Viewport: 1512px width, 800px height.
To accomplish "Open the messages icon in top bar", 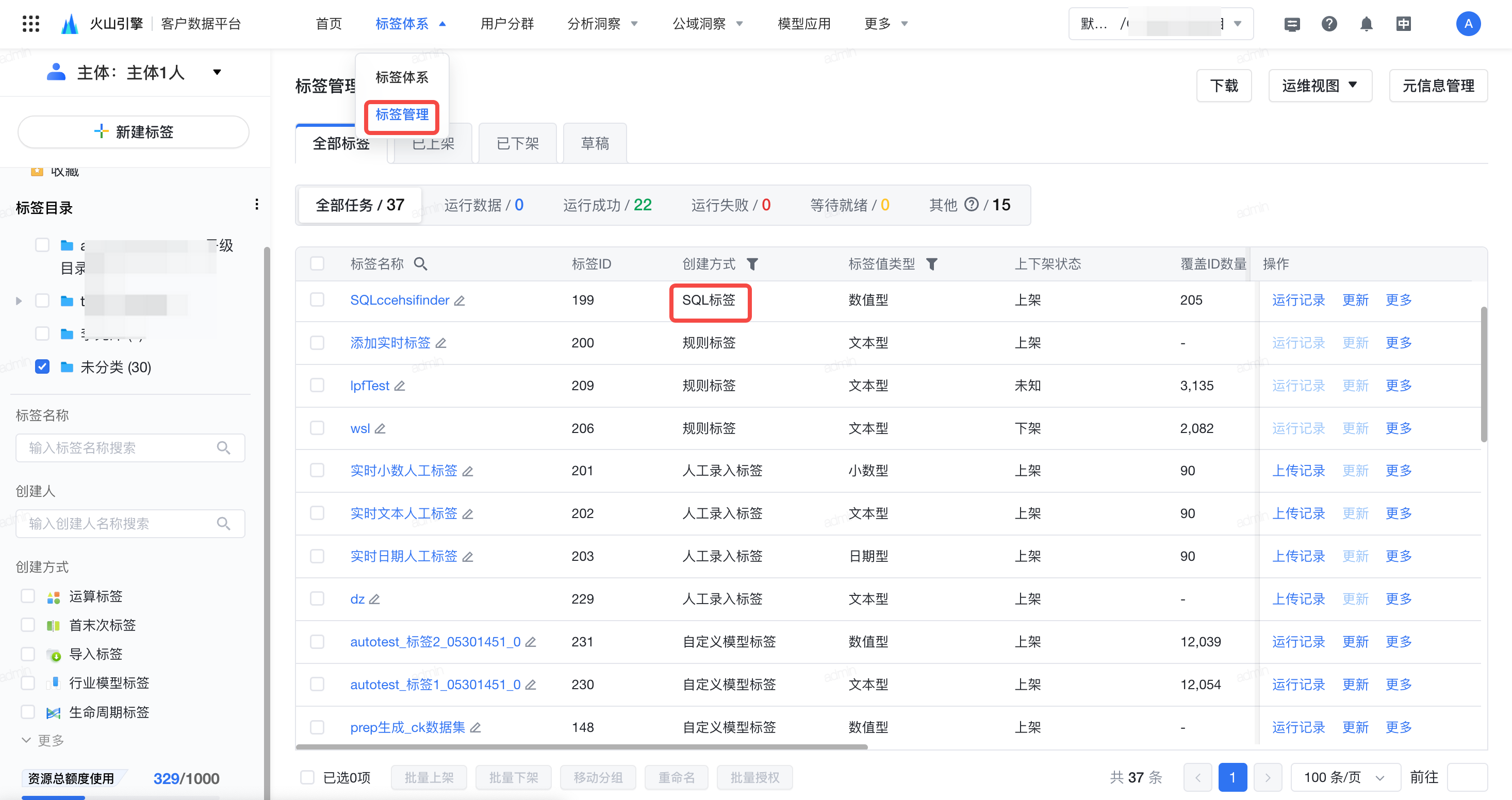I will (x=1292, y=24).
